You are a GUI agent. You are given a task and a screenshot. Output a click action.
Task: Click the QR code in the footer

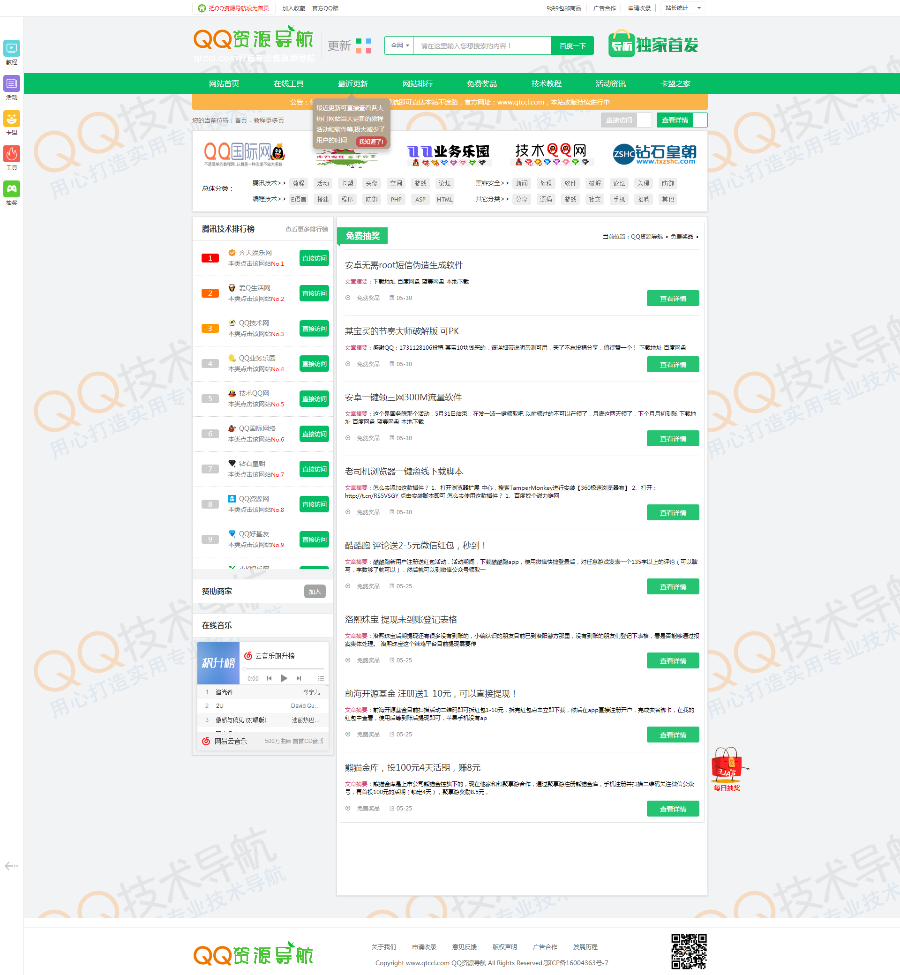coord(689,951)
